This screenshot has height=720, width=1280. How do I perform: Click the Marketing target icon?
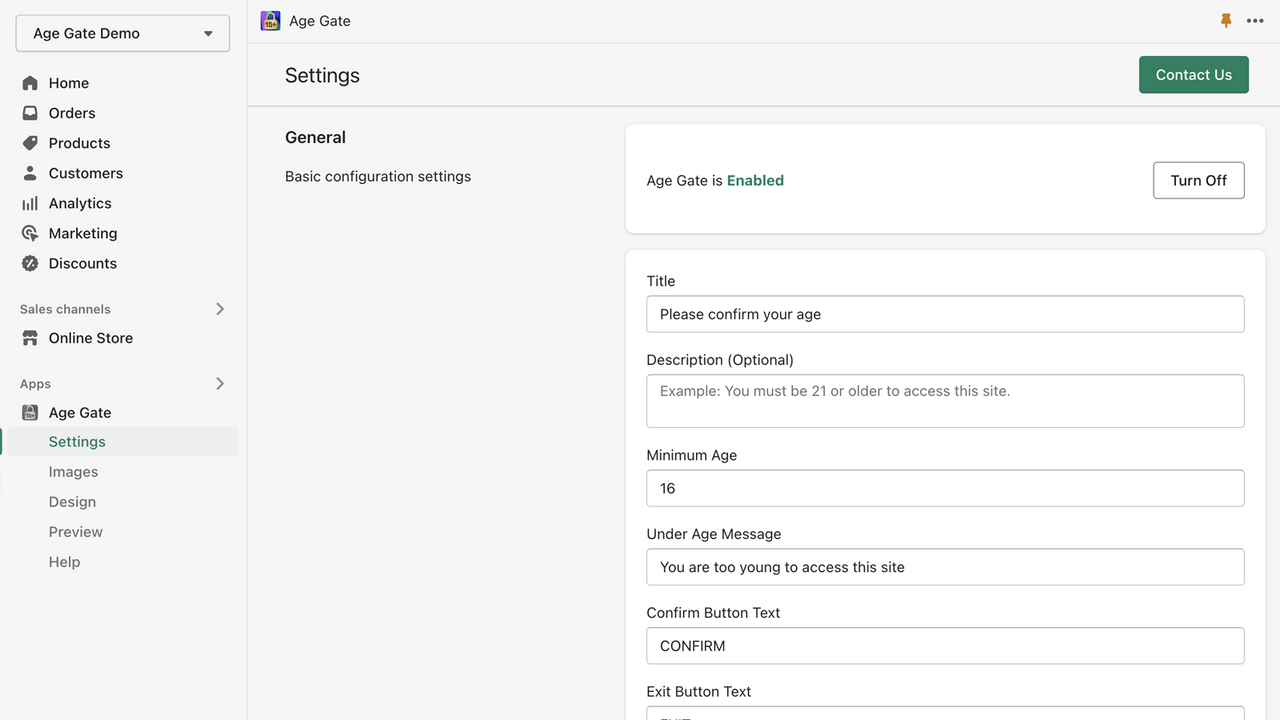[x=30, y=233]
